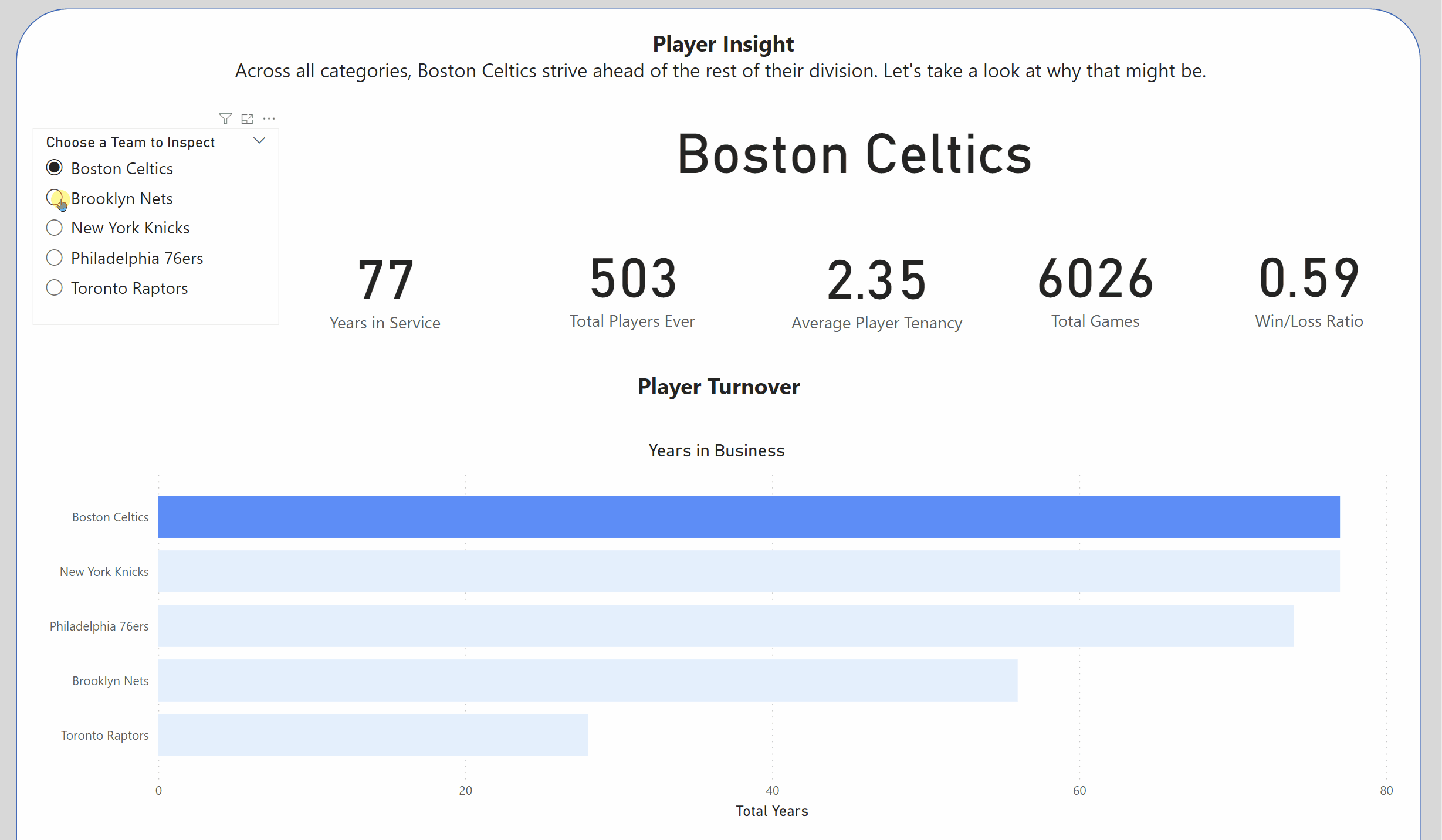
Task: Click the 503 Total Players Ever card
Action: (x=632, y=291)
